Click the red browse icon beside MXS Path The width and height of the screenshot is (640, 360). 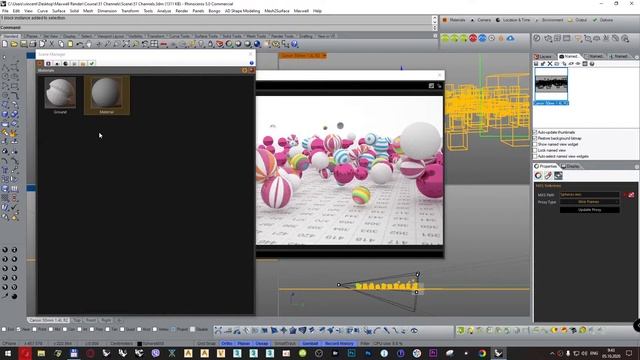point(631,195)
